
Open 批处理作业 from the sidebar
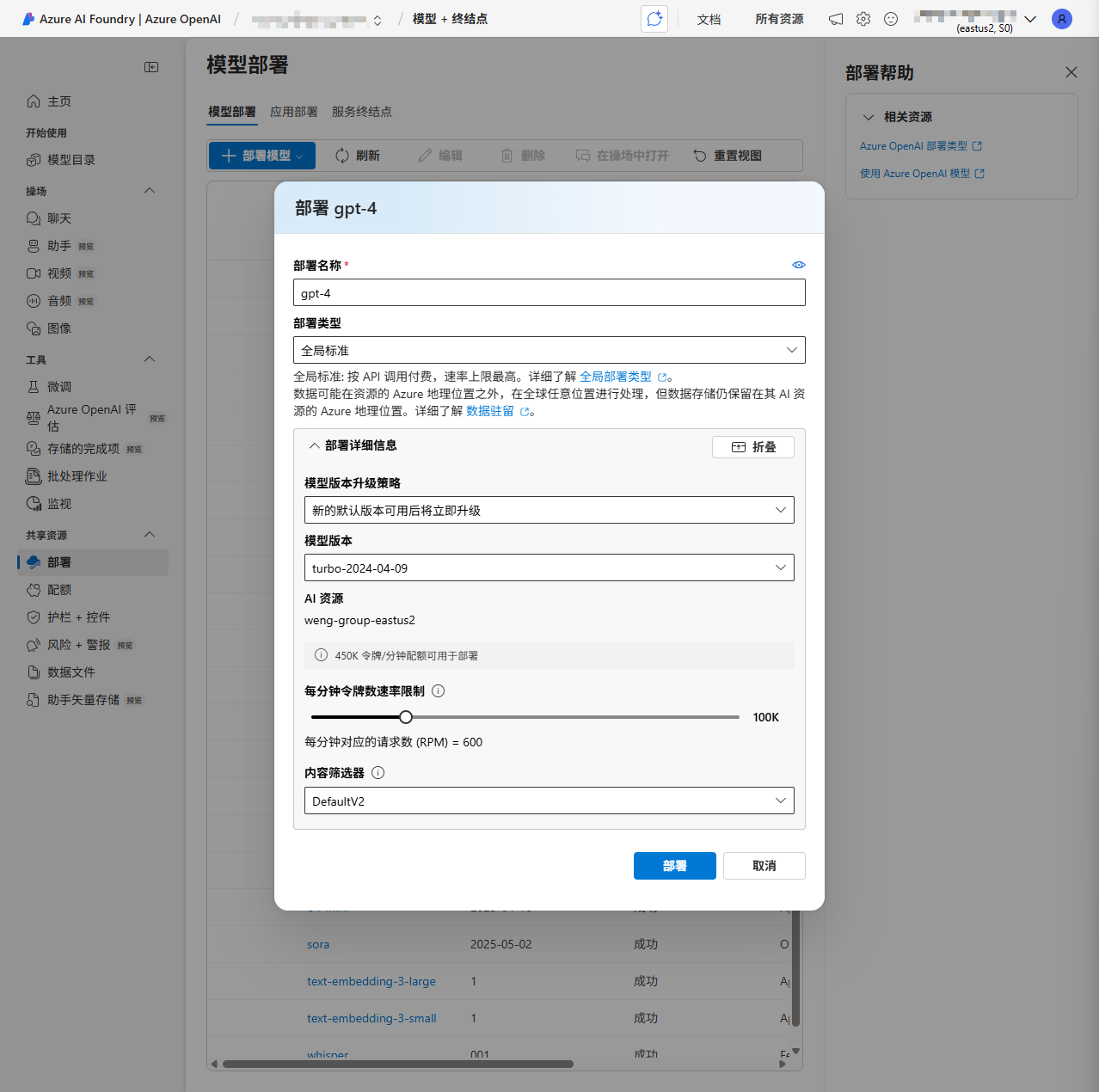pyautogui.click(x=75, y=475)
